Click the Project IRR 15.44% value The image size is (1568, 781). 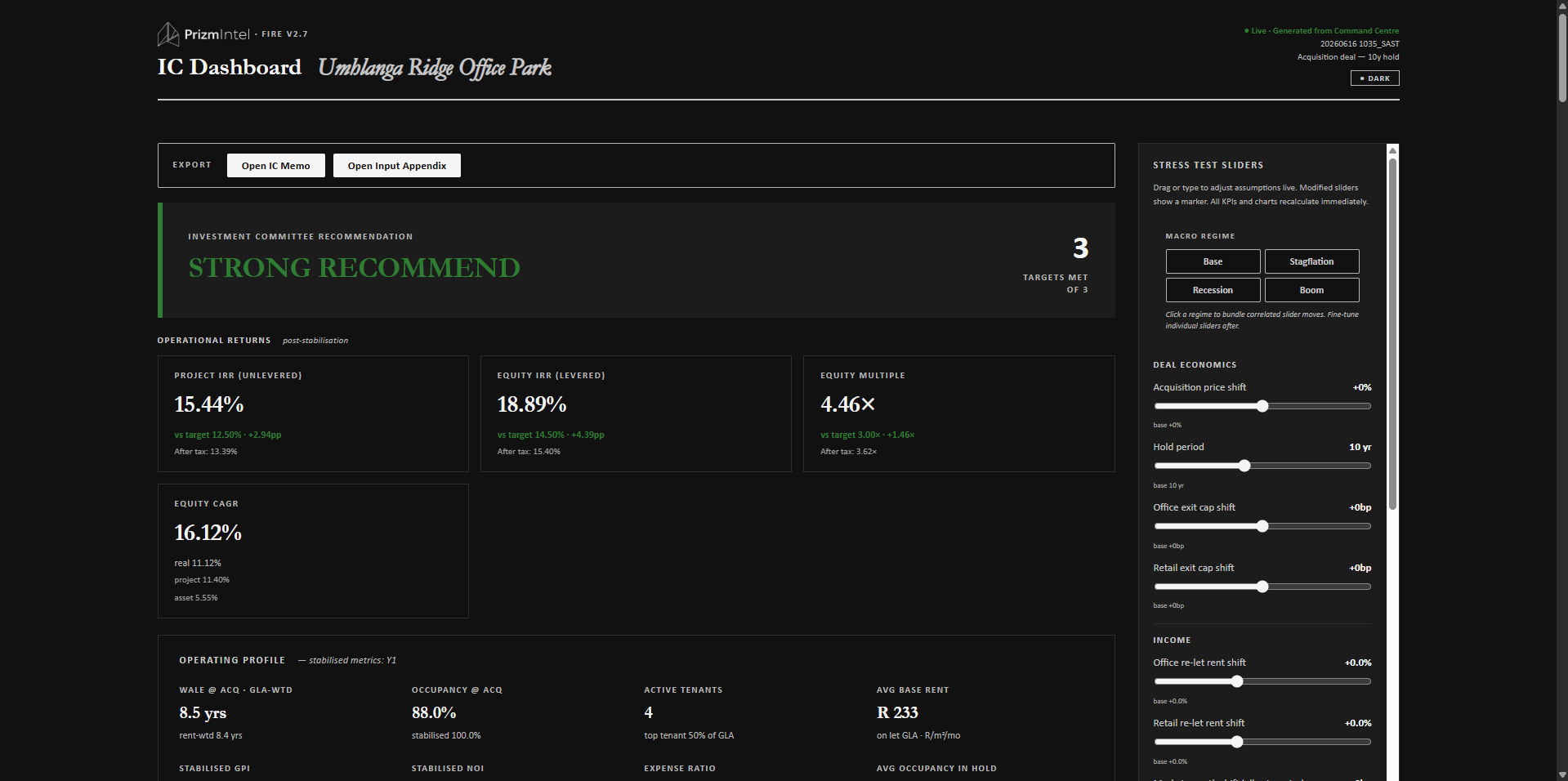pyautogui.click(x=209, y=404)
